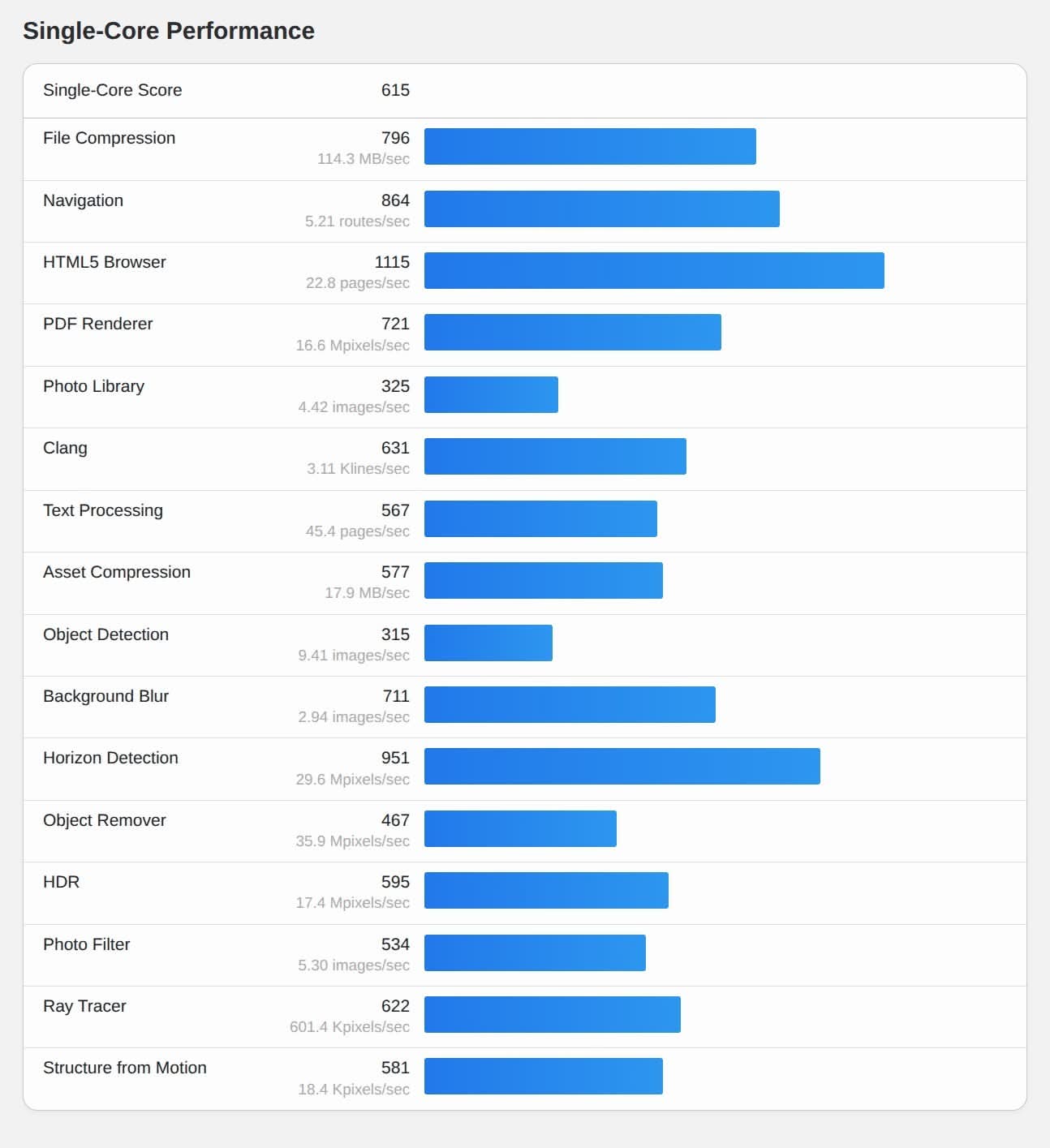1050x1148 pixels.
Task: Click the HDR benchmark bar
Action: click(546, 890)
